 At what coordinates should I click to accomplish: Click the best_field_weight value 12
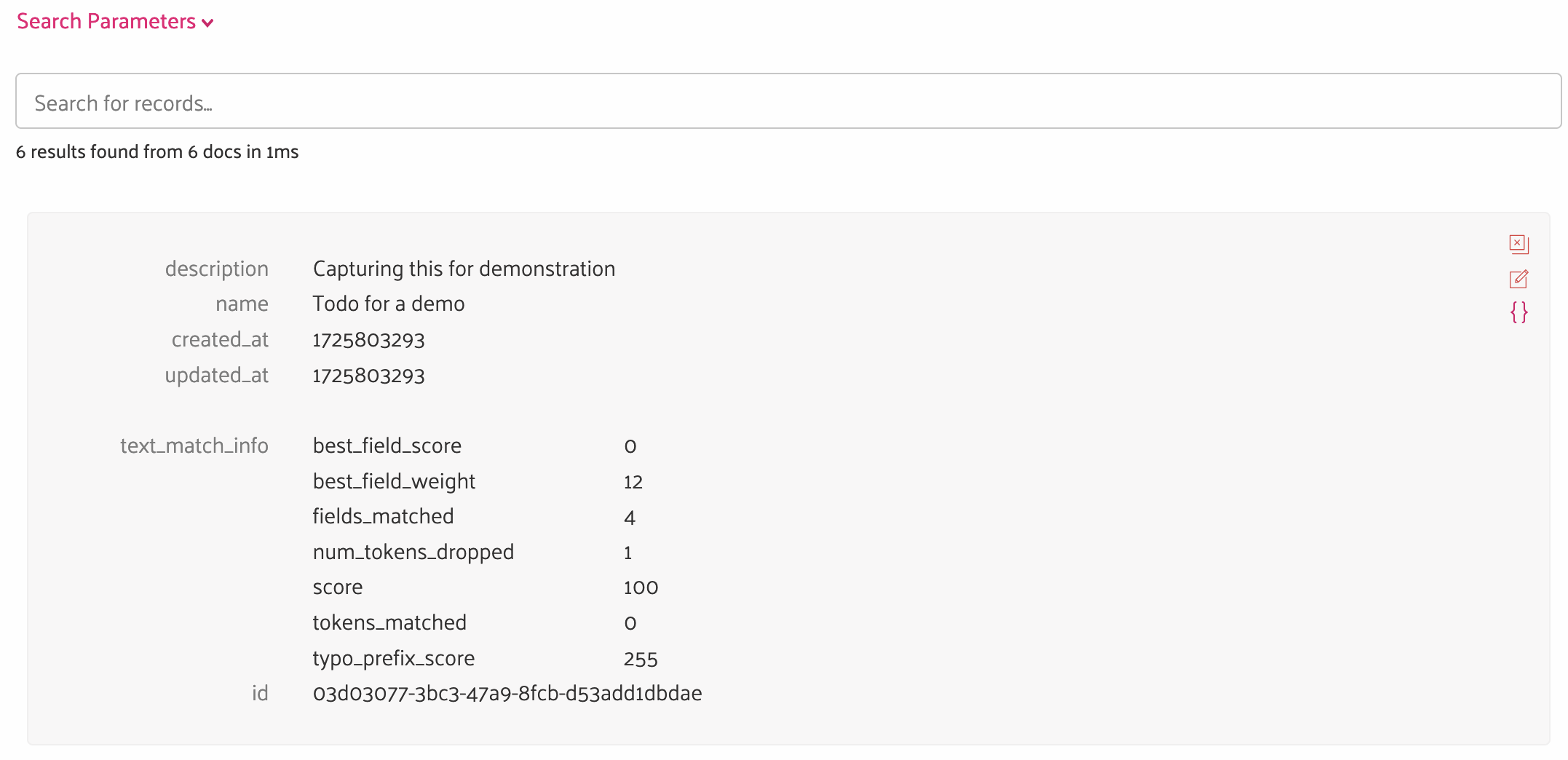[633, 482]
